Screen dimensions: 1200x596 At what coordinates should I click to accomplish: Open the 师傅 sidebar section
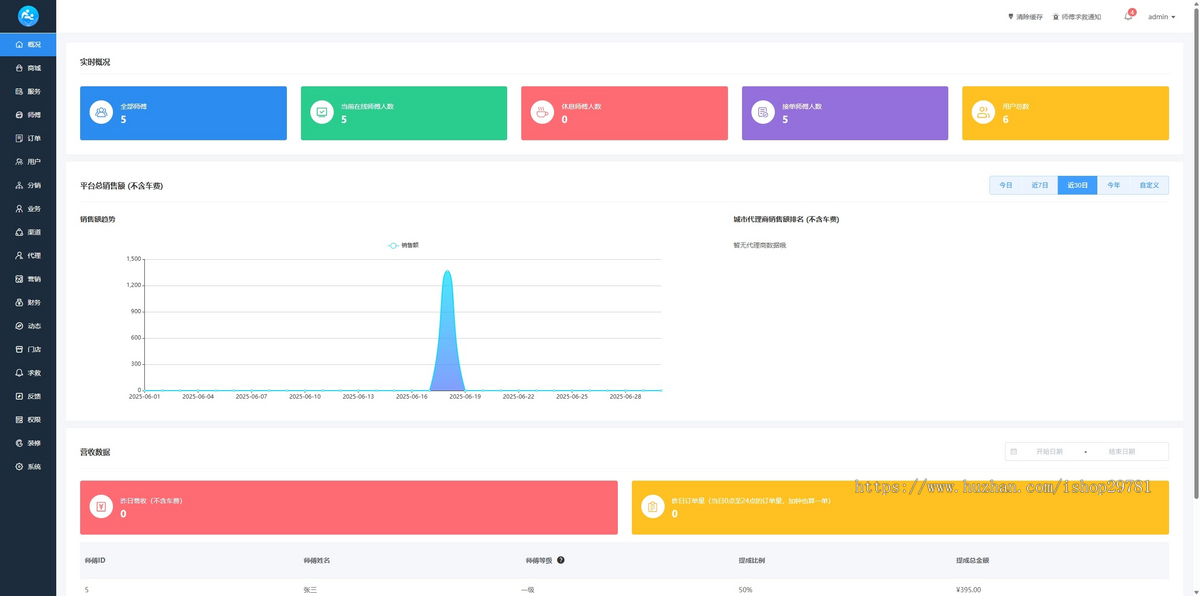coord(28,115)
